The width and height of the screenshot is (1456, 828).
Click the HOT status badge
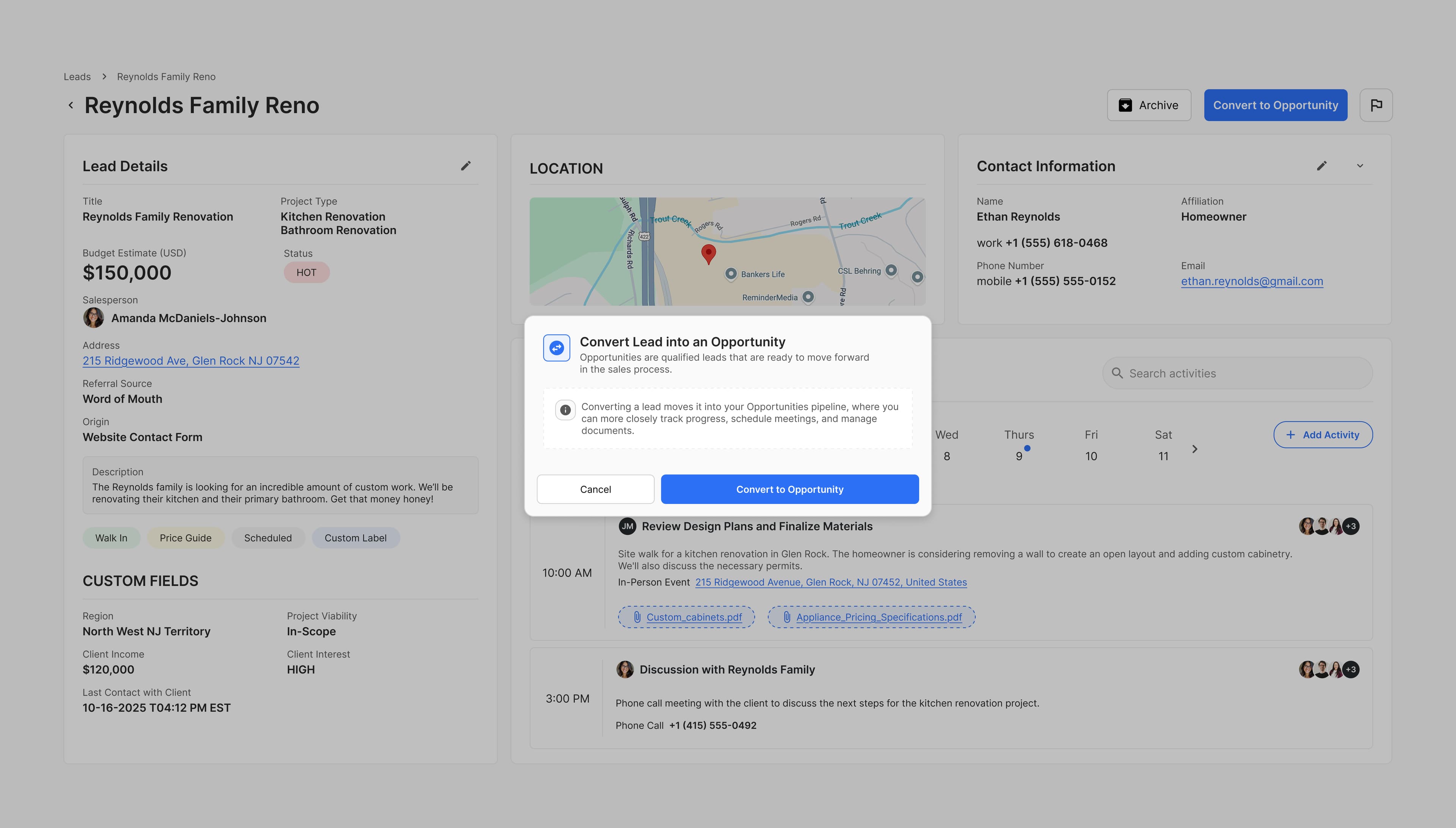(306, 272)
